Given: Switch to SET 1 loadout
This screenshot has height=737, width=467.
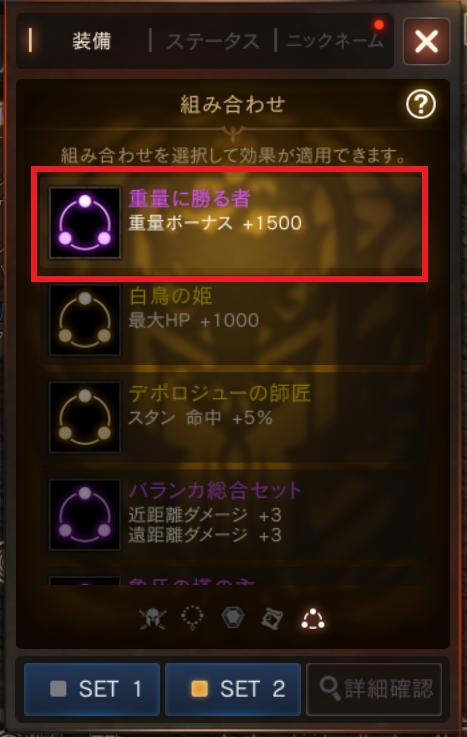Looking at the screenshot, I should [92, 689].
